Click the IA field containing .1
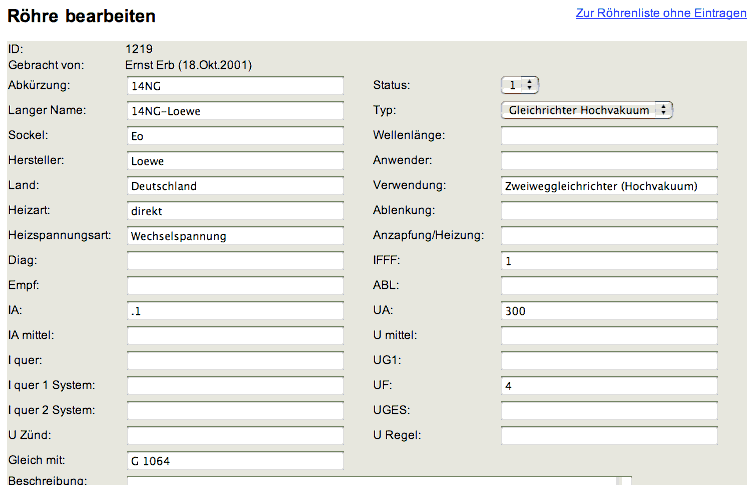This screenshot has height=485, width=754. point(235,311)
